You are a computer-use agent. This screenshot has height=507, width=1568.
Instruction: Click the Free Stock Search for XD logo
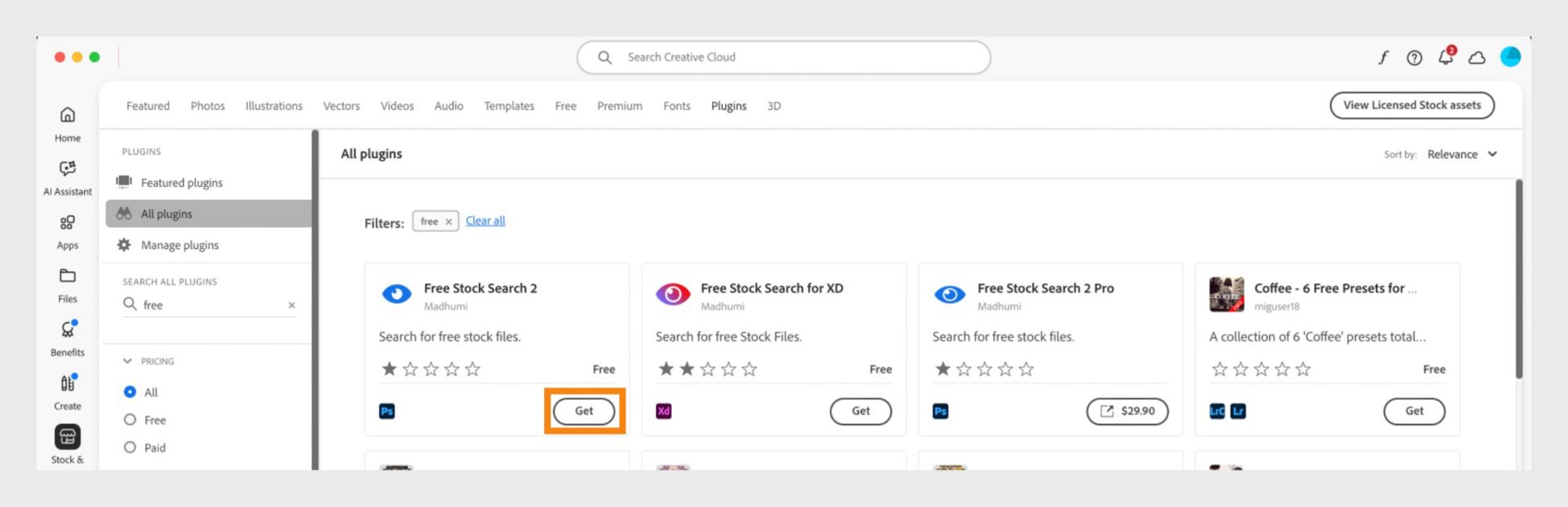click(673, 294)
